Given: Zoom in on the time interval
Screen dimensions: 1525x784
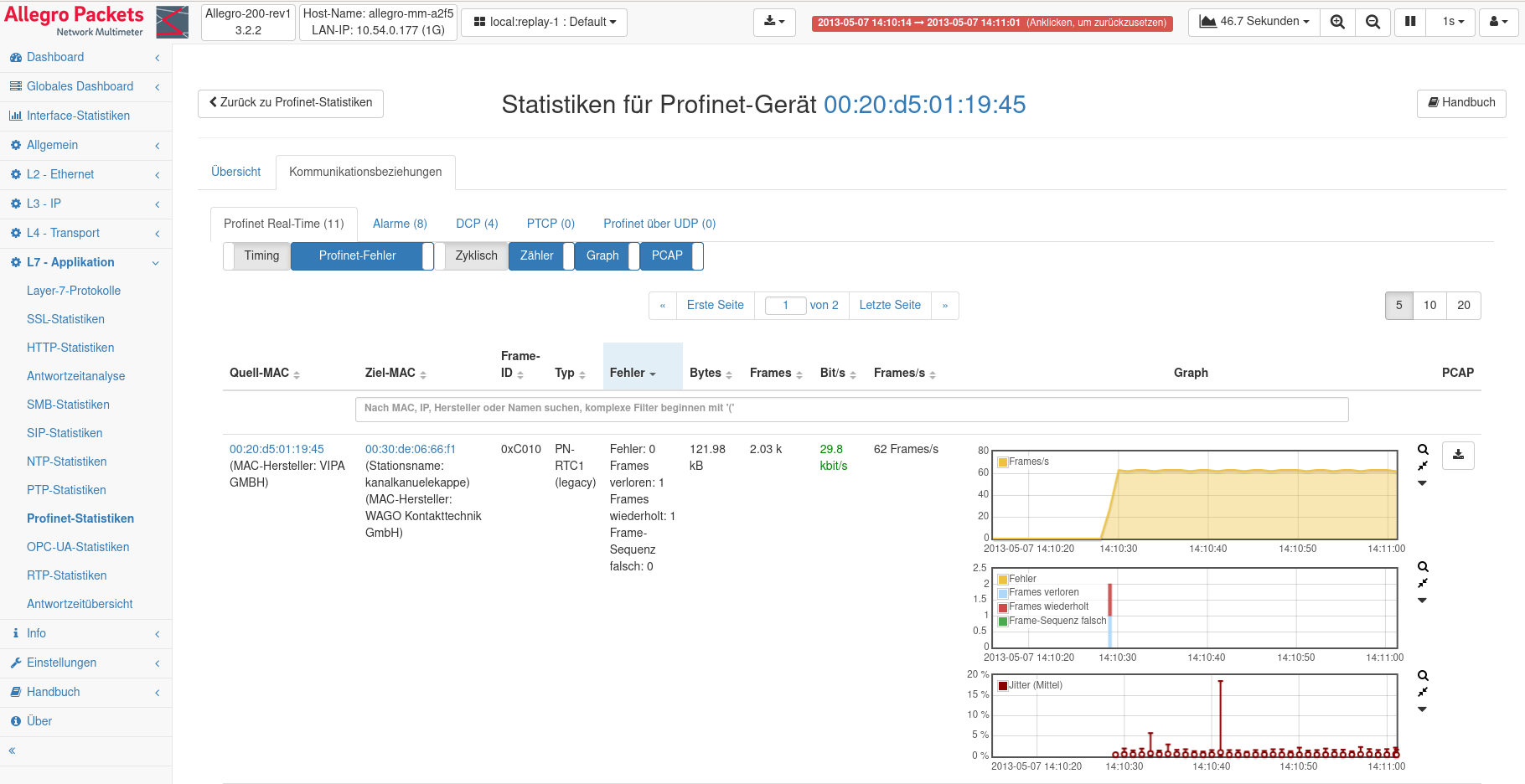Looking at the screenshot, I should coord(1337,22).
